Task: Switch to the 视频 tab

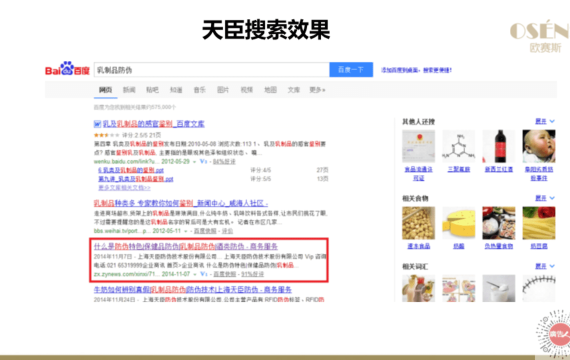Action: pos(246,90)
